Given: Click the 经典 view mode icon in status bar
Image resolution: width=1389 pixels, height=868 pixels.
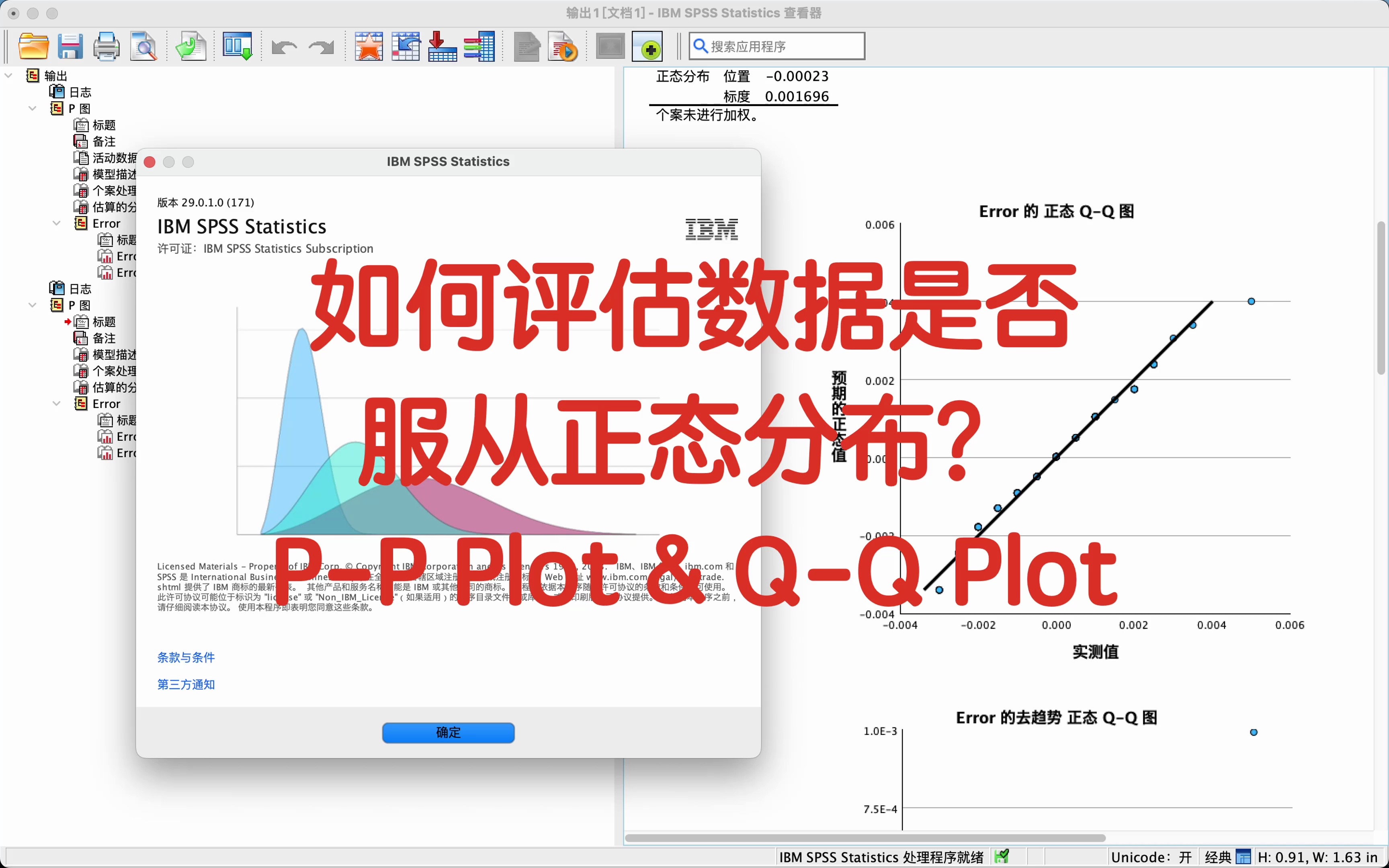Looking at the screenshot, I should (x=1243, y=857).
